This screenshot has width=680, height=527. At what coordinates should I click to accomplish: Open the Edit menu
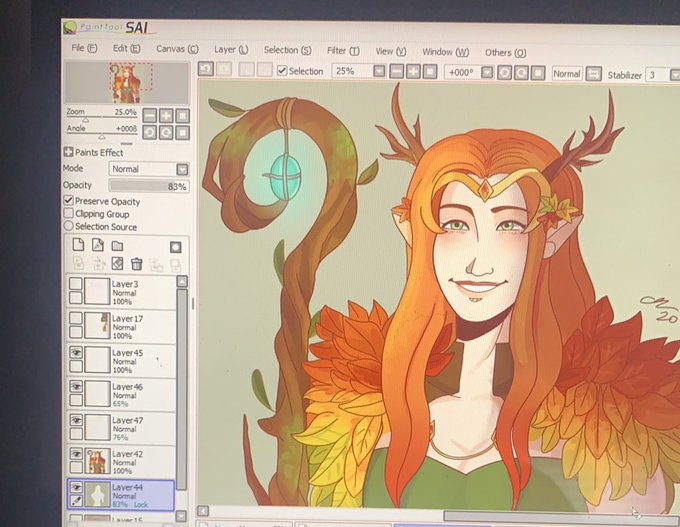[127, 48]
